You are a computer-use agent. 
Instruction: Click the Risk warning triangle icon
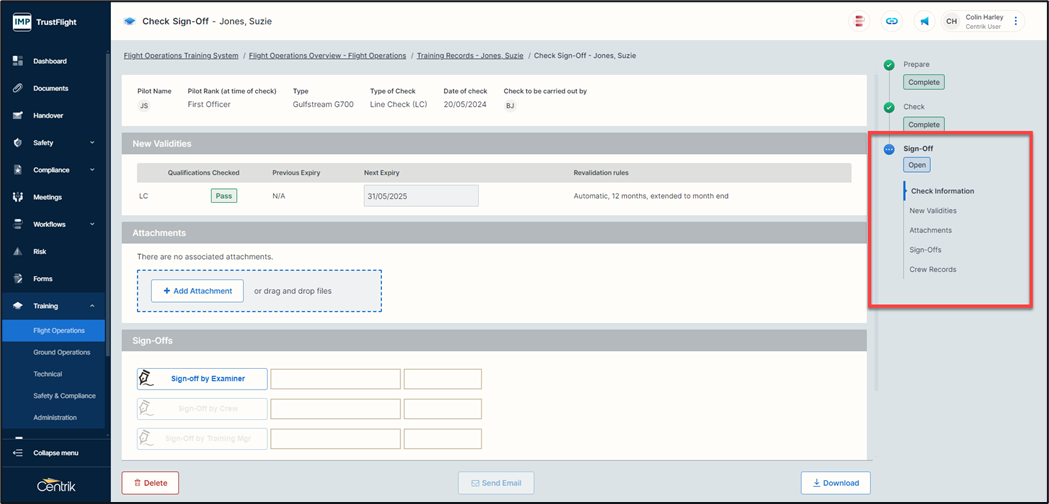tap(18, 252)
